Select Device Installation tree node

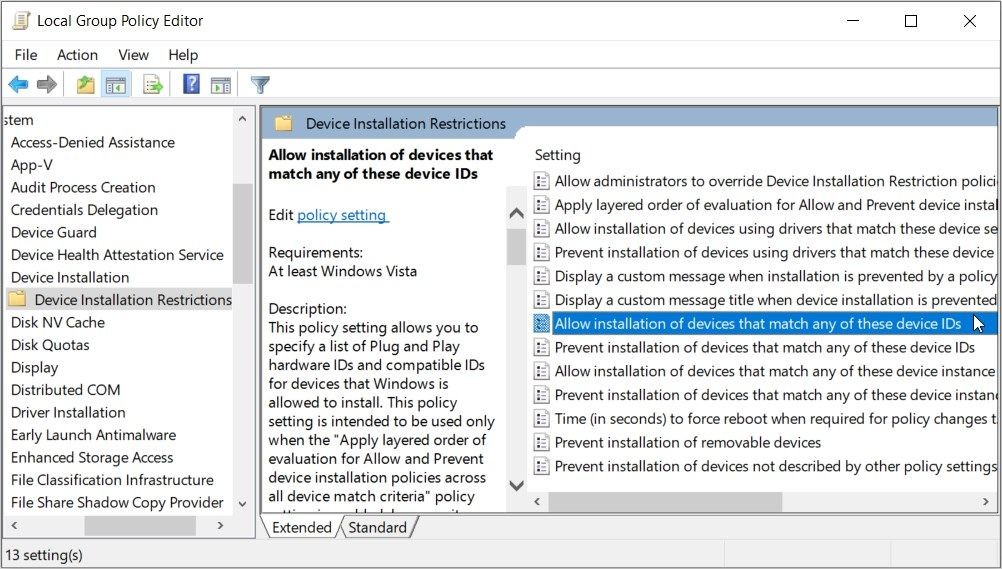click(70, 277)
